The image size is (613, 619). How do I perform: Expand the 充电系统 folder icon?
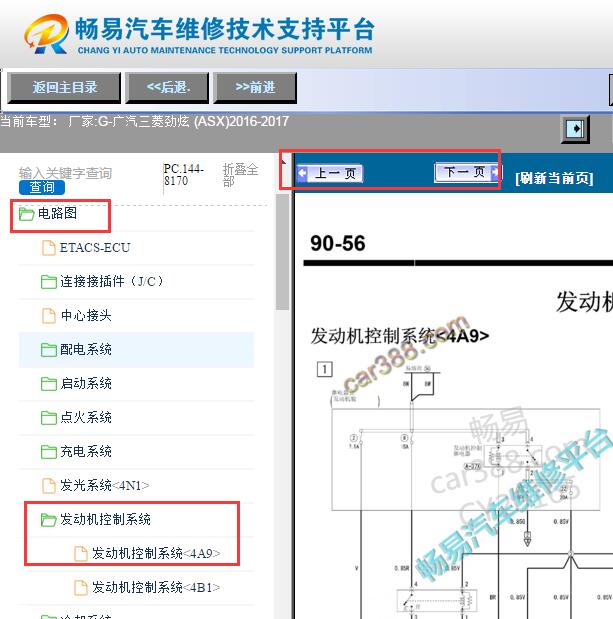click(49, 452)
